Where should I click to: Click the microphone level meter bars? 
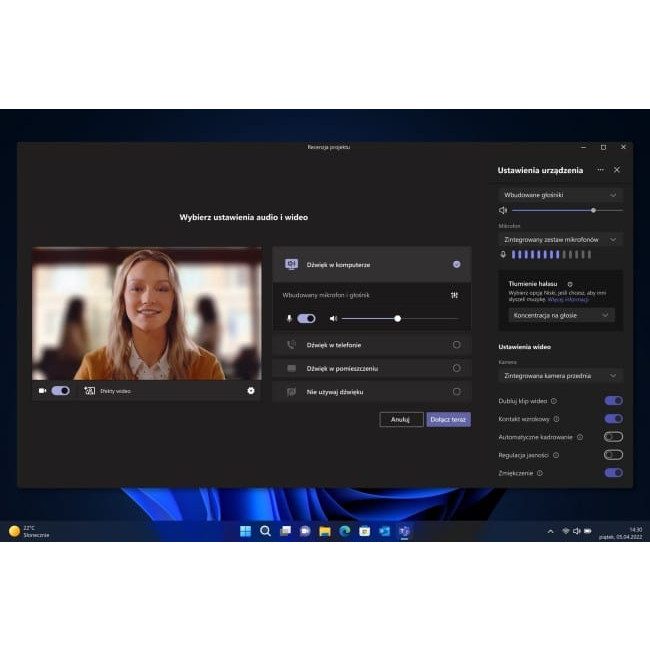pos(551,255)
